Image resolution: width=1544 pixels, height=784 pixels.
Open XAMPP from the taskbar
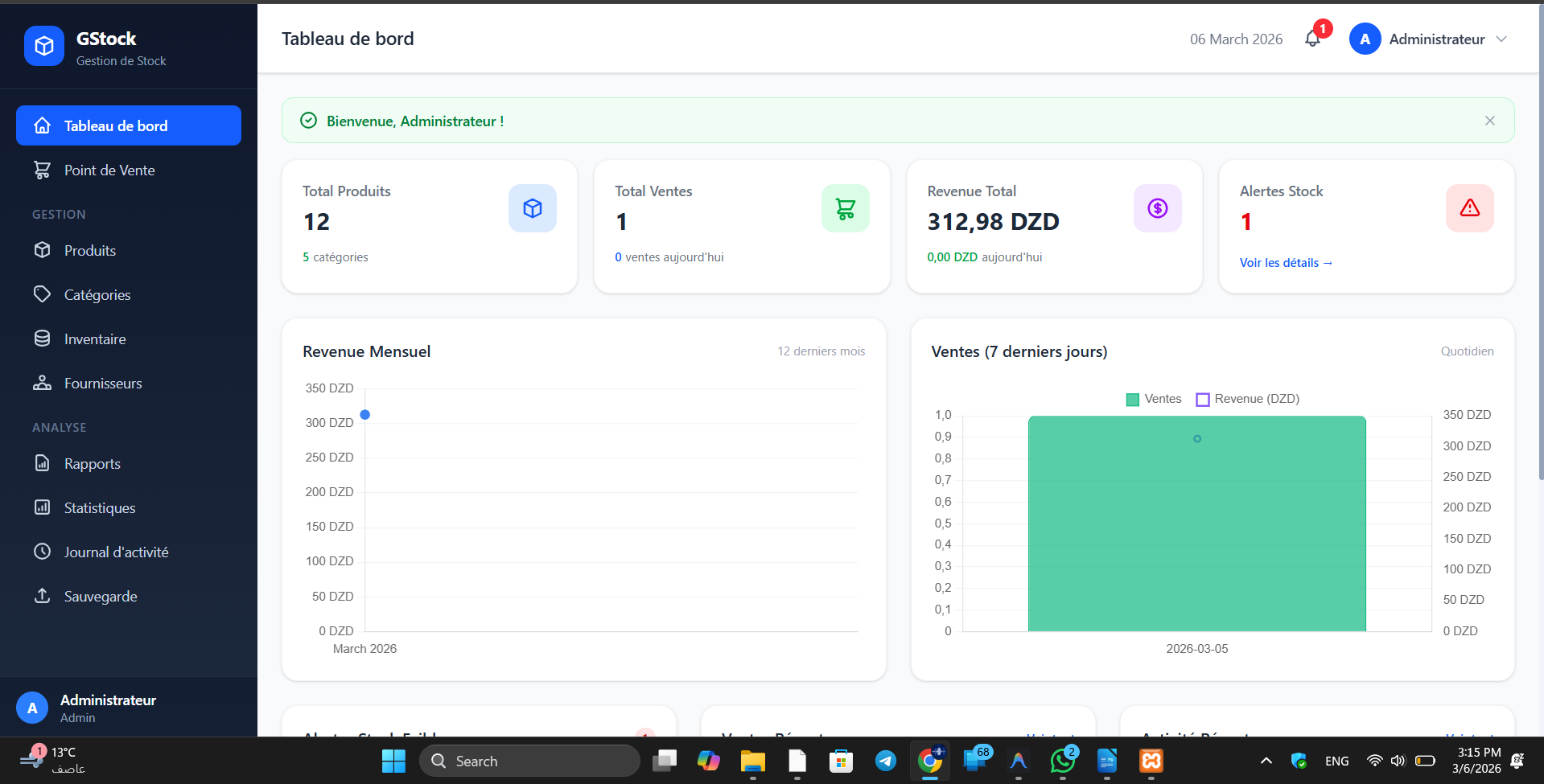[x=1151, y=761]
